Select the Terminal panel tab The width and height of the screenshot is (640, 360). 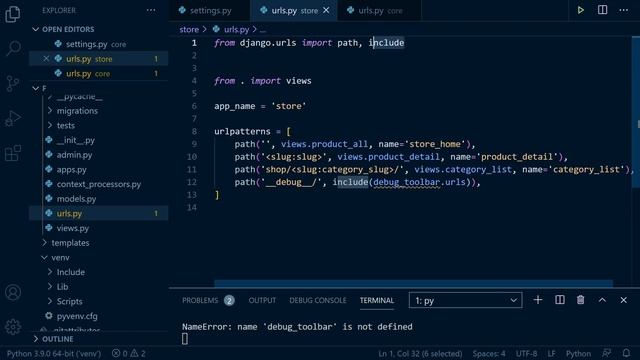coord(377,300)
